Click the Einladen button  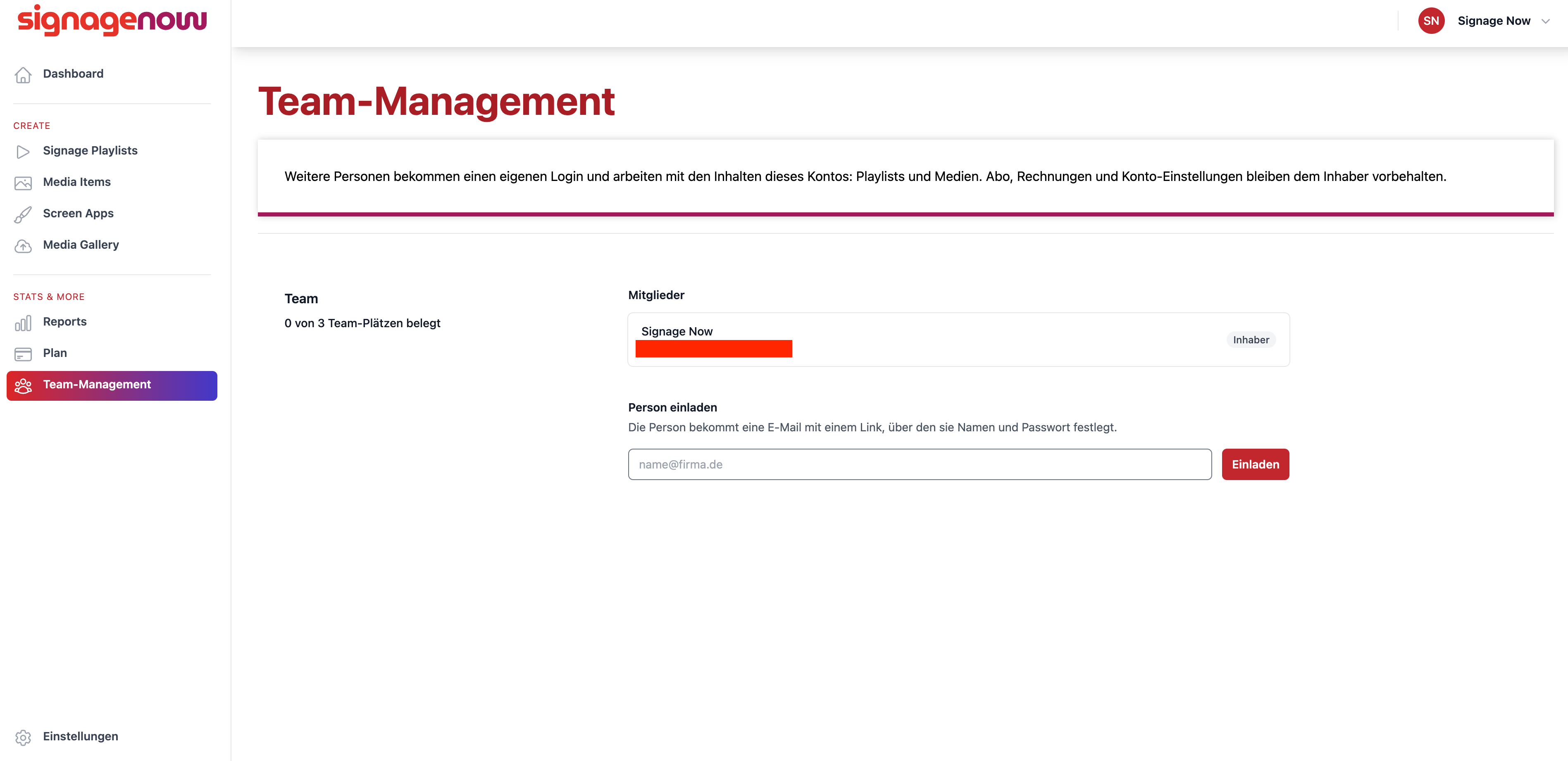tap(1255, 464)
